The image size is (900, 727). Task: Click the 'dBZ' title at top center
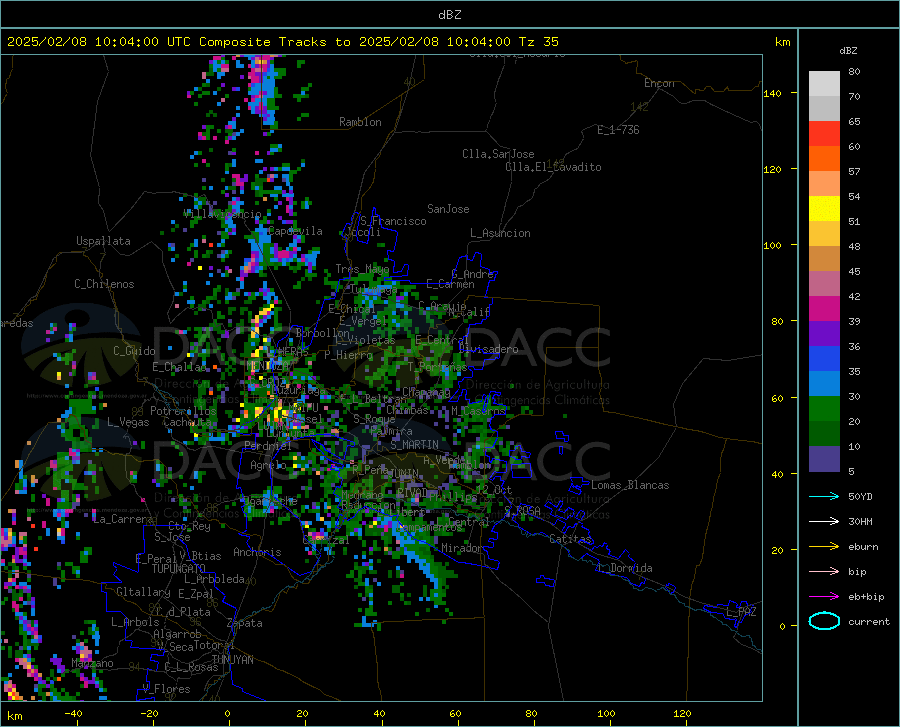(449, 15)
